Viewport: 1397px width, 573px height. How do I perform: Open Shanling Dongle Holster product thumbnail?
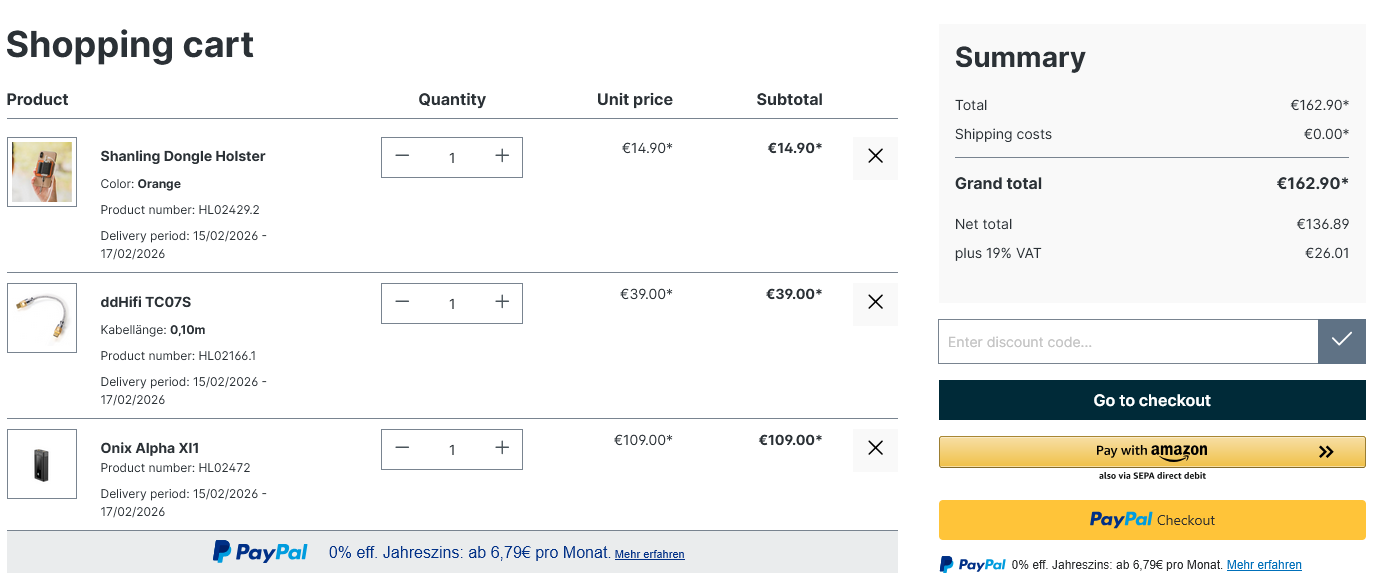pos(42,172)
